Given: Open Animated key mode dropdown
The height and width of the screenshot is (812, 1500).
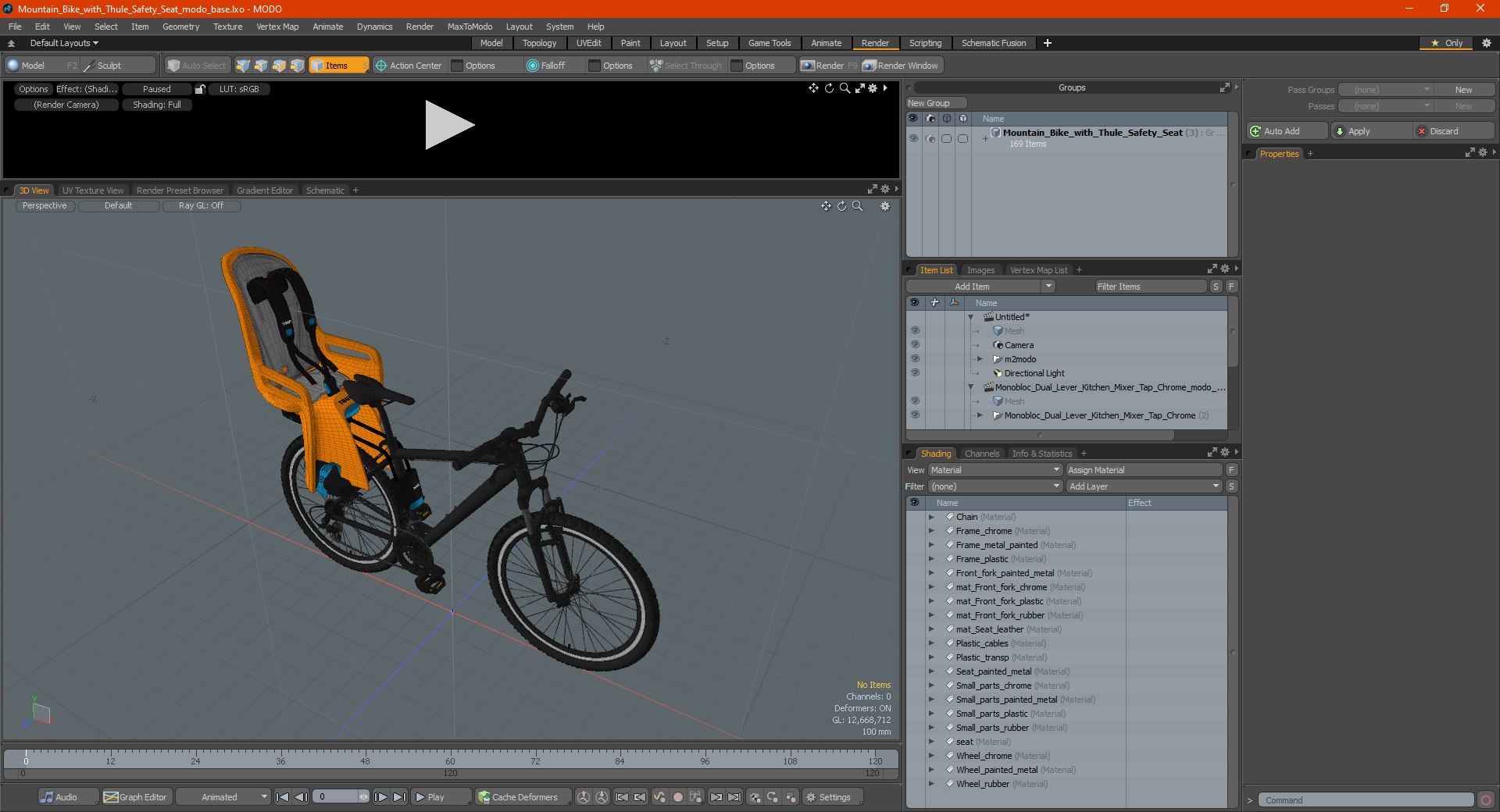Looking at the screenshot, I should 223,797.
